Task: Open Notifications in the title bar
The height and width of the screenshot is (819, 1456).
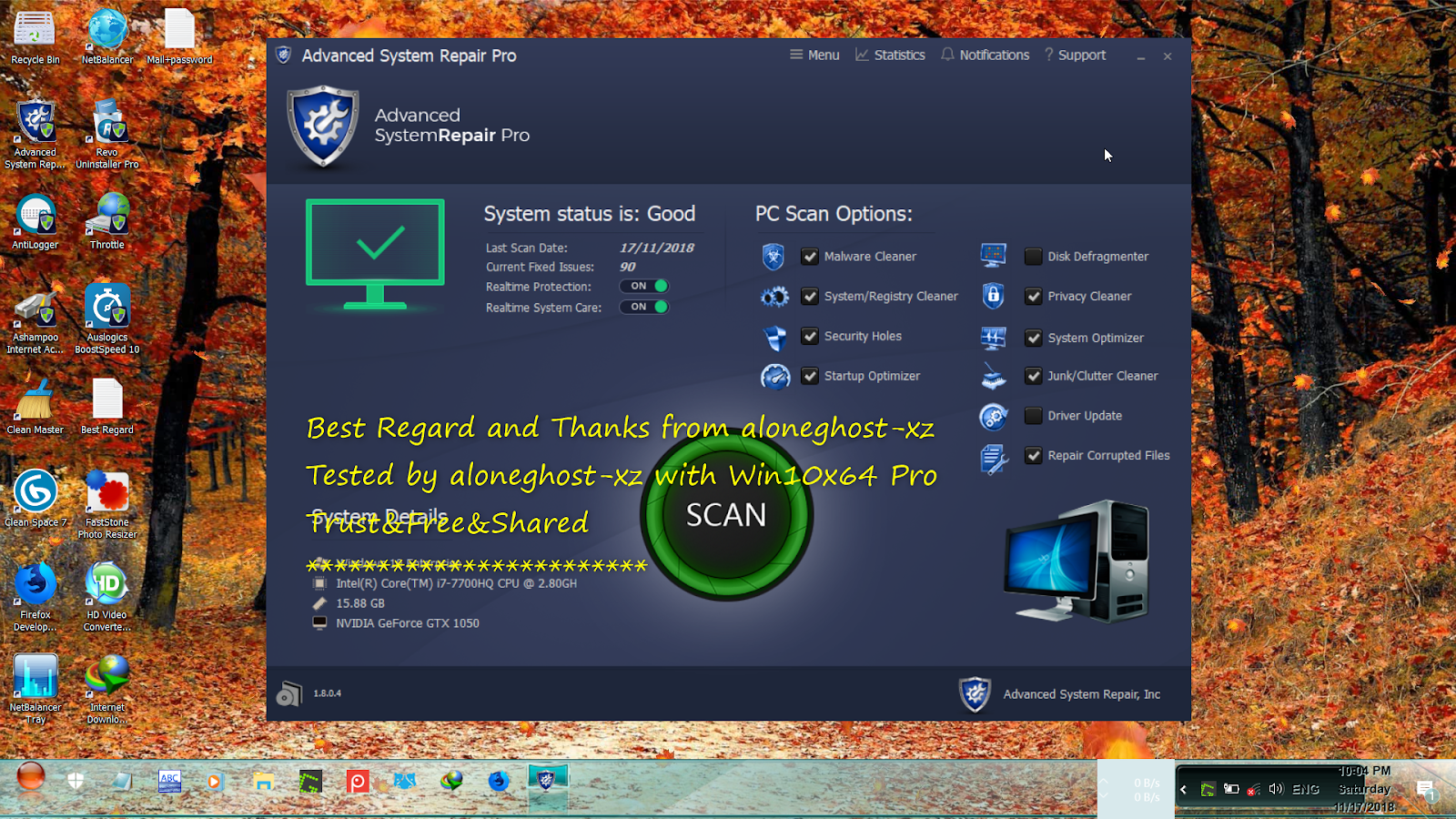Action: pos(985,55)
